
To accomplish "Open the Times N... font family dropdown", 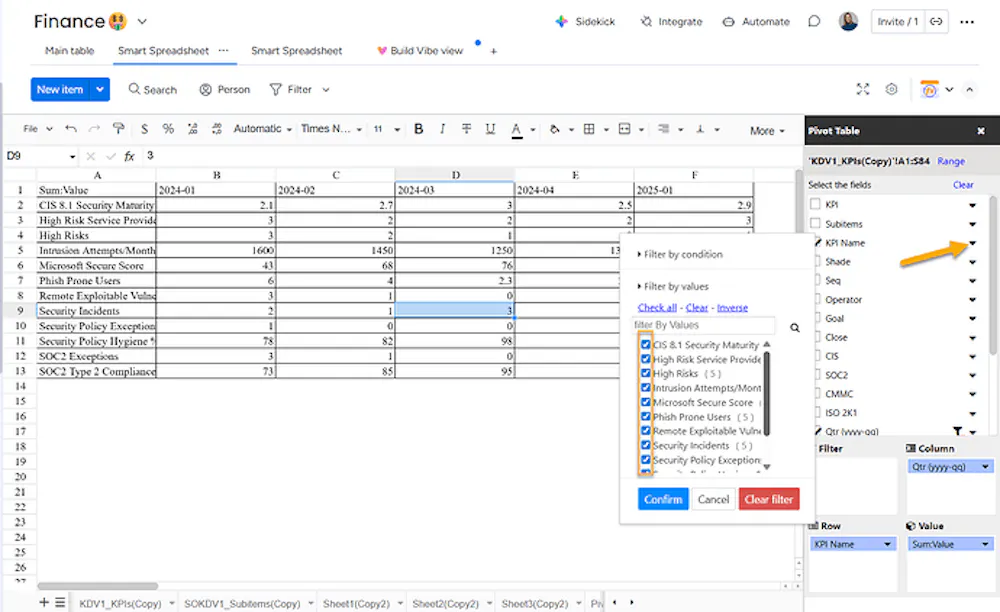I will point(332,129).
